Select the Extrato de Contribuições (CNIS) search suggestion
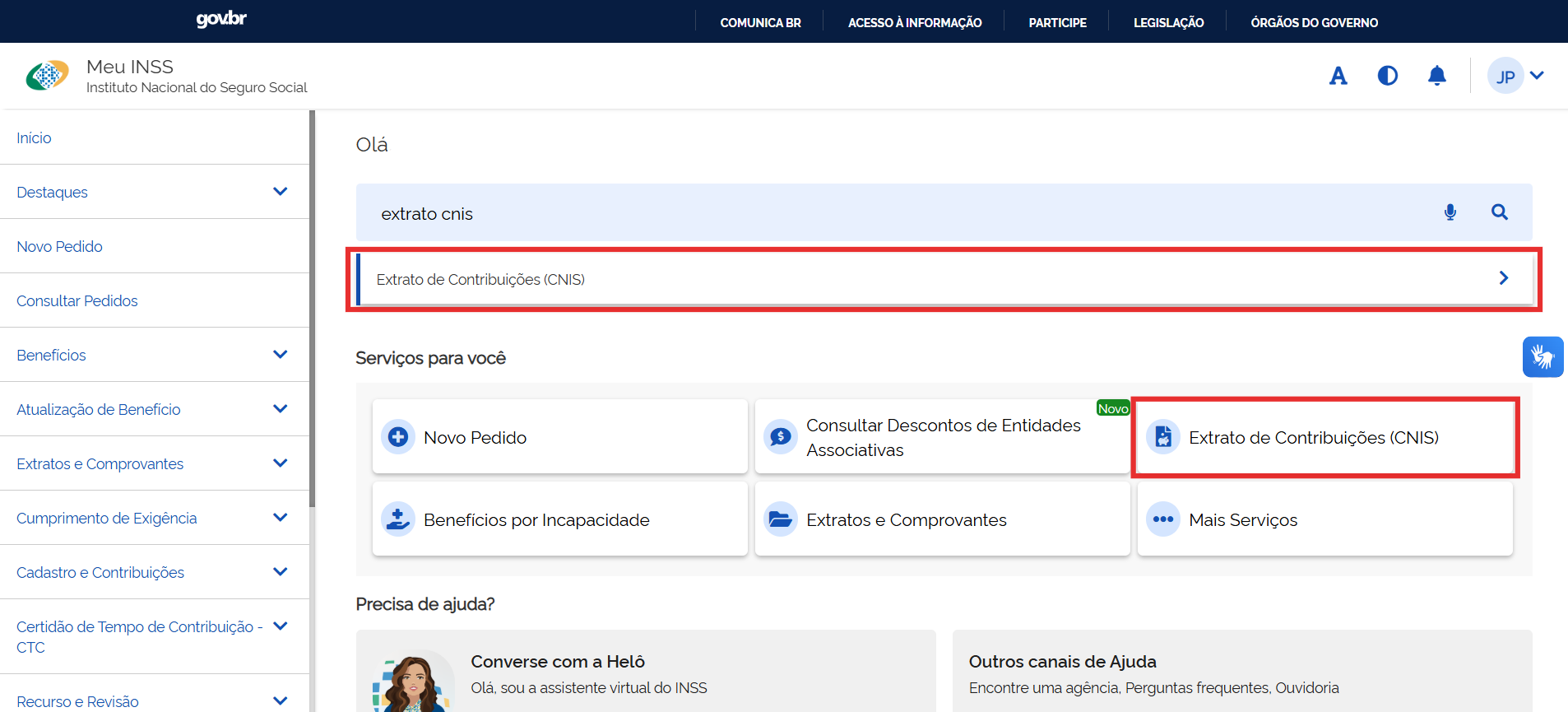The height and width of the screenshot is (712, 1568). click(x=944, y=279)
